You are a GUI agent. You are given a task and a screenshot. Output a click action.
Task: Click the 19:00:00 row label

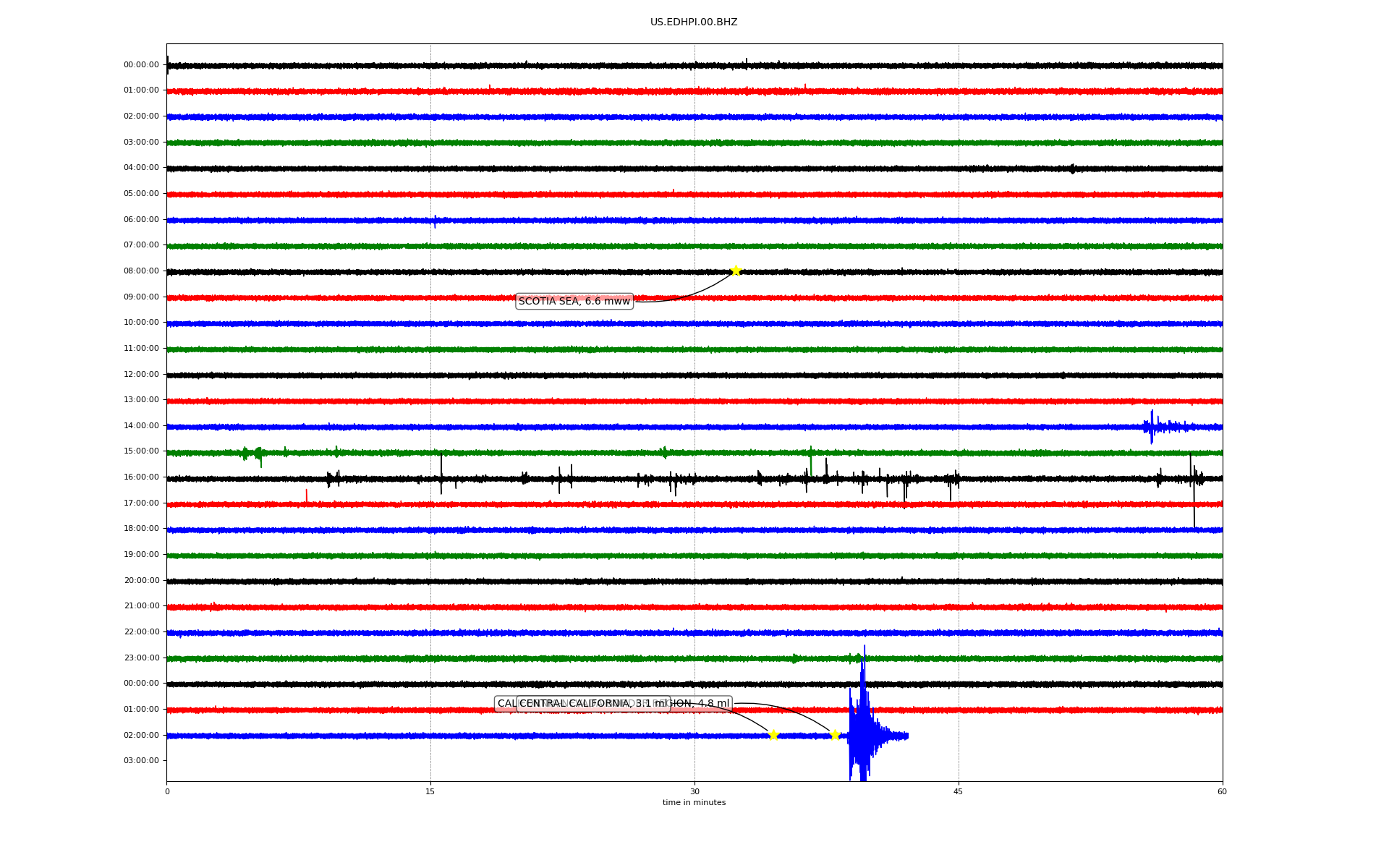click(x=141, y=555)
